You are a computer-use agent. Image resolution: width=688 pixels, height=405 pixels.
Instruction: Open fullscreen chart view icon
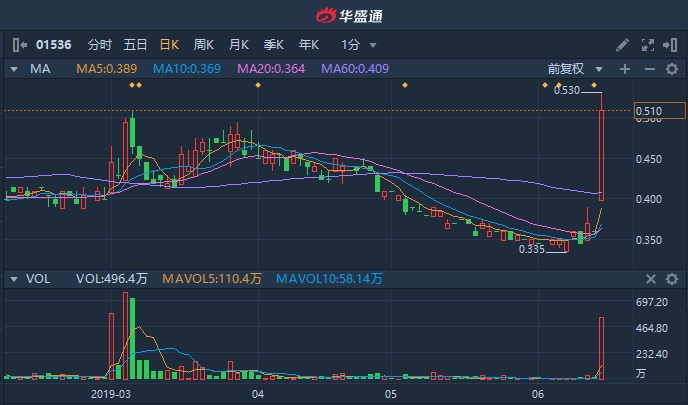pos(648,45)
